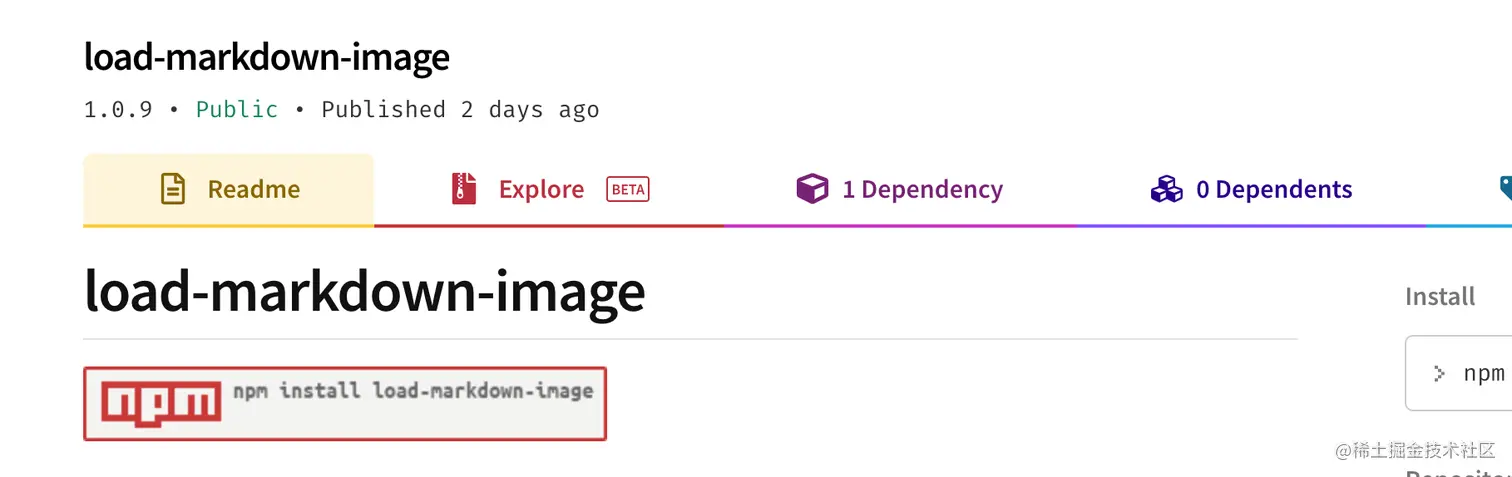Click the Published 2 days ago text

point(459,109)
